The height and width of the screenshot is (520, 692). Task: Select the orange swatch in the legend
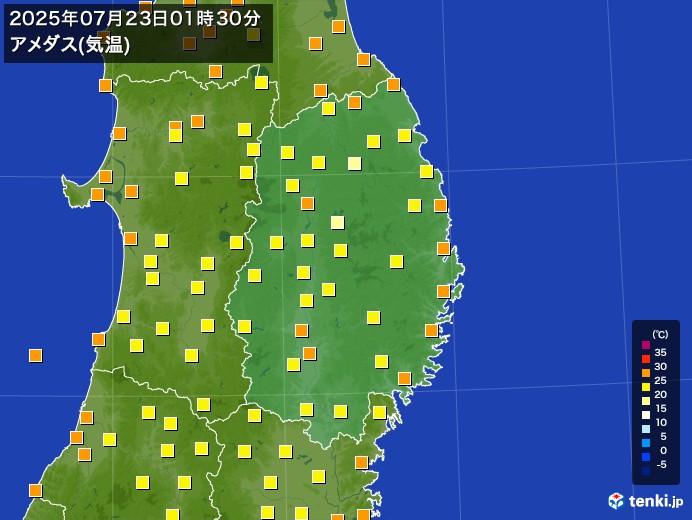point(646,373)
